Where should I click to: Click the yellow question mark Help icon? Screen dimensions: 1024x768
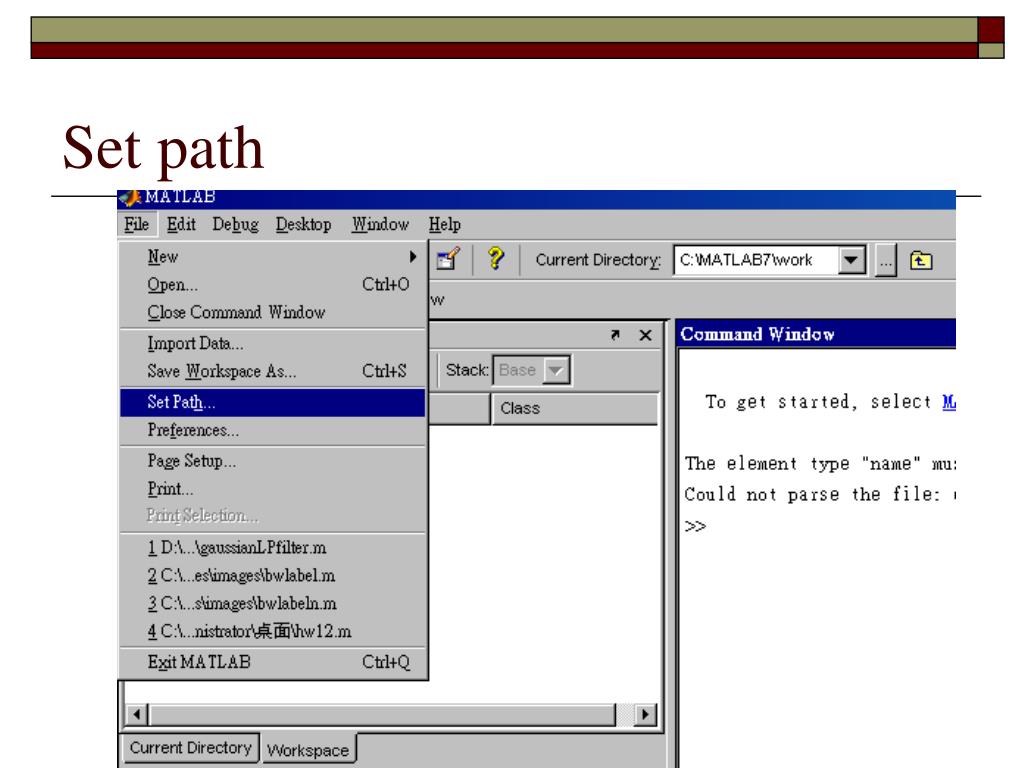(x=496, y=259)
